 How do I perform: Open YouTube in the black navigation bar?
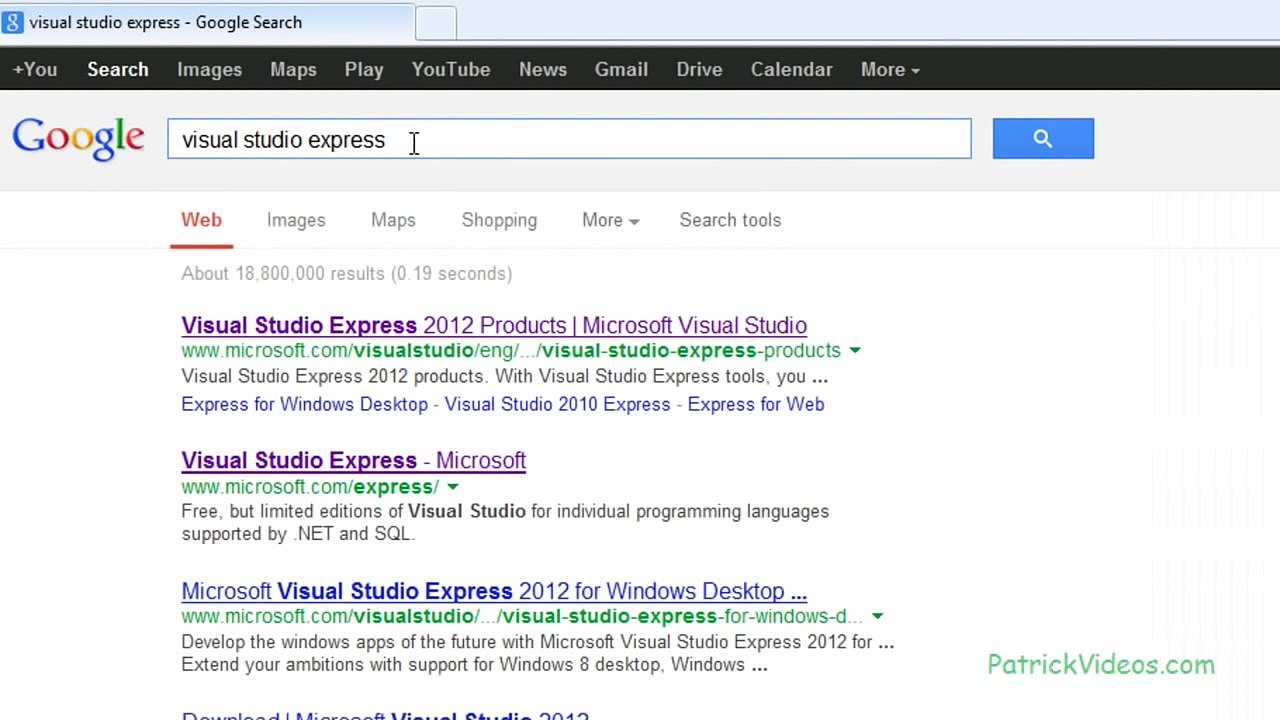[x=451, y=70]
